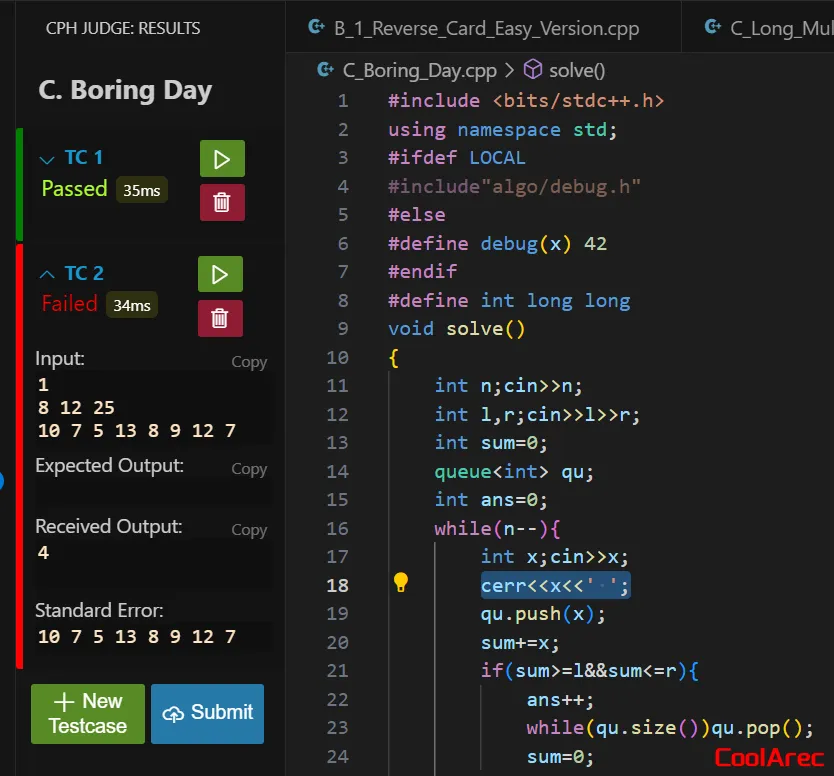Run test case TC 1
The width and height of the screenshot is (834, 776).
pyautogui.click(x=222, y=158)
